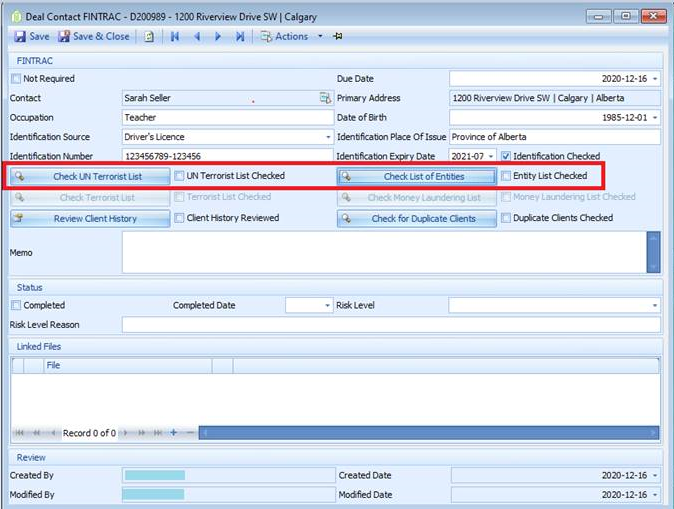Click Identification Place Of Issue field
The width and height of the screenshot is (674, 509).
(555, 137)
